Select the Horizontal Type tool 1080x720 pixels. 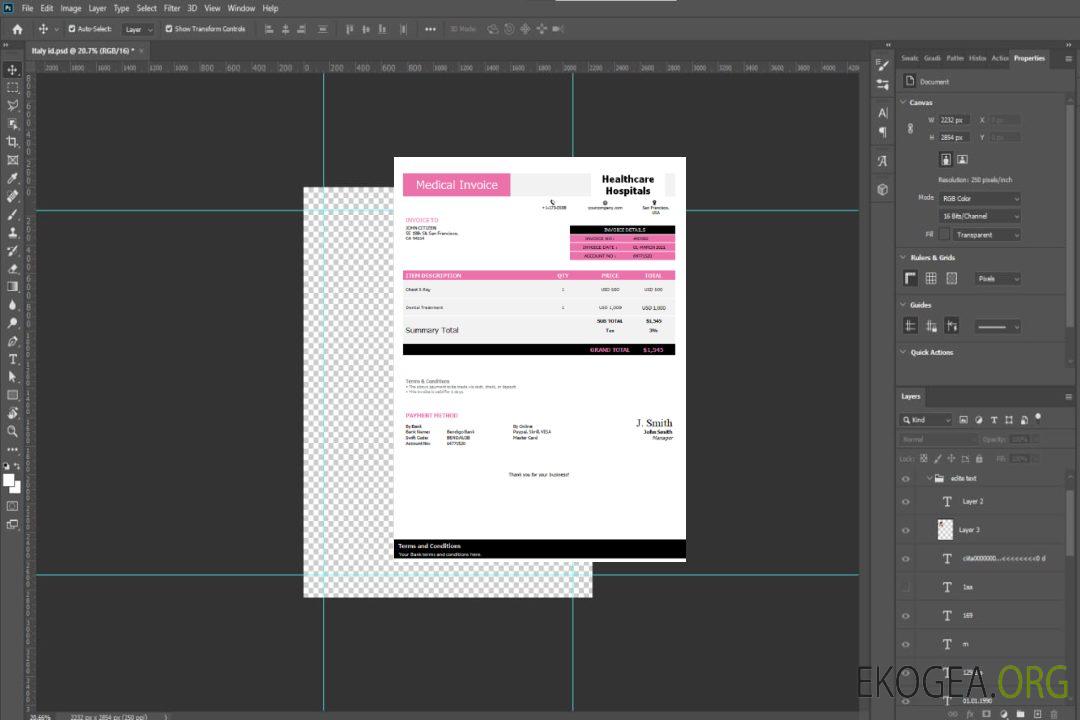(13, 359)
